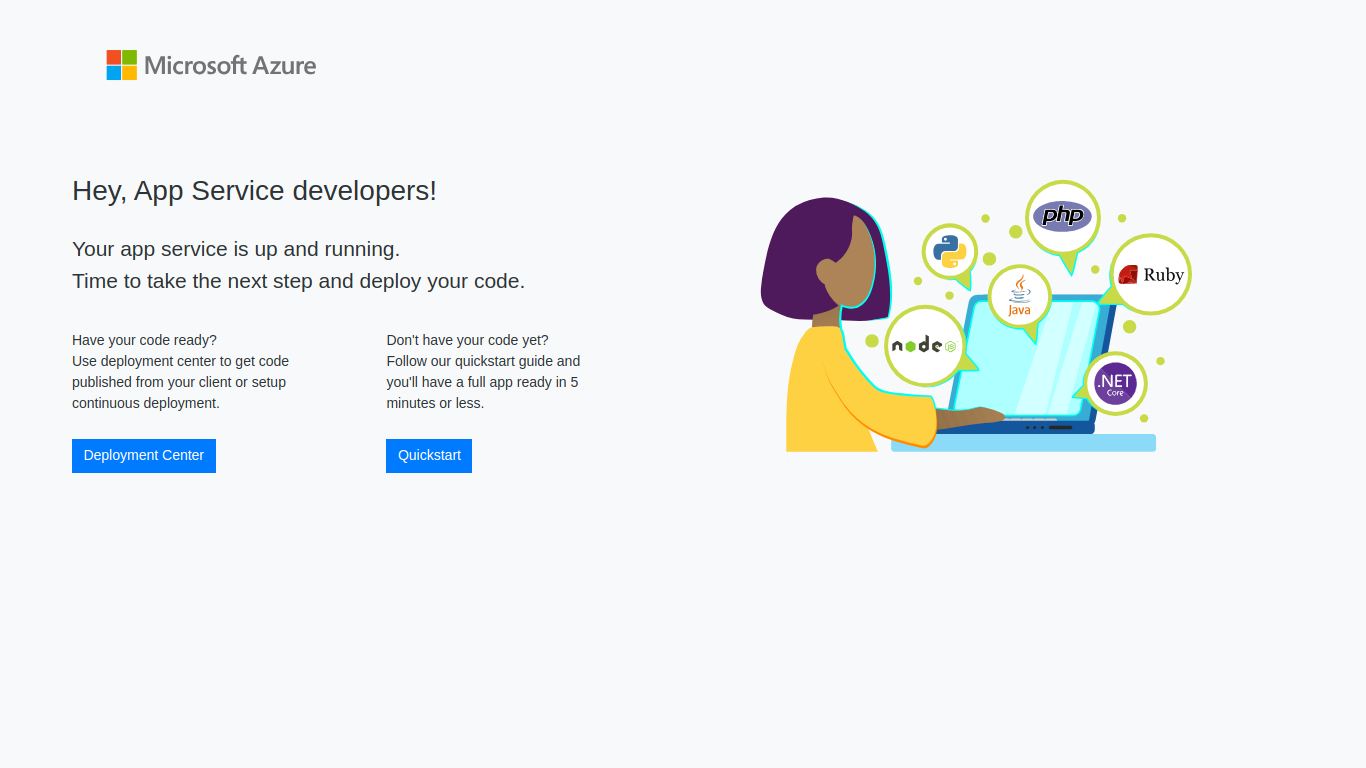
Task: Click the PHP logo bubble
Action: pyautogui.click(x=1063, y=217)
